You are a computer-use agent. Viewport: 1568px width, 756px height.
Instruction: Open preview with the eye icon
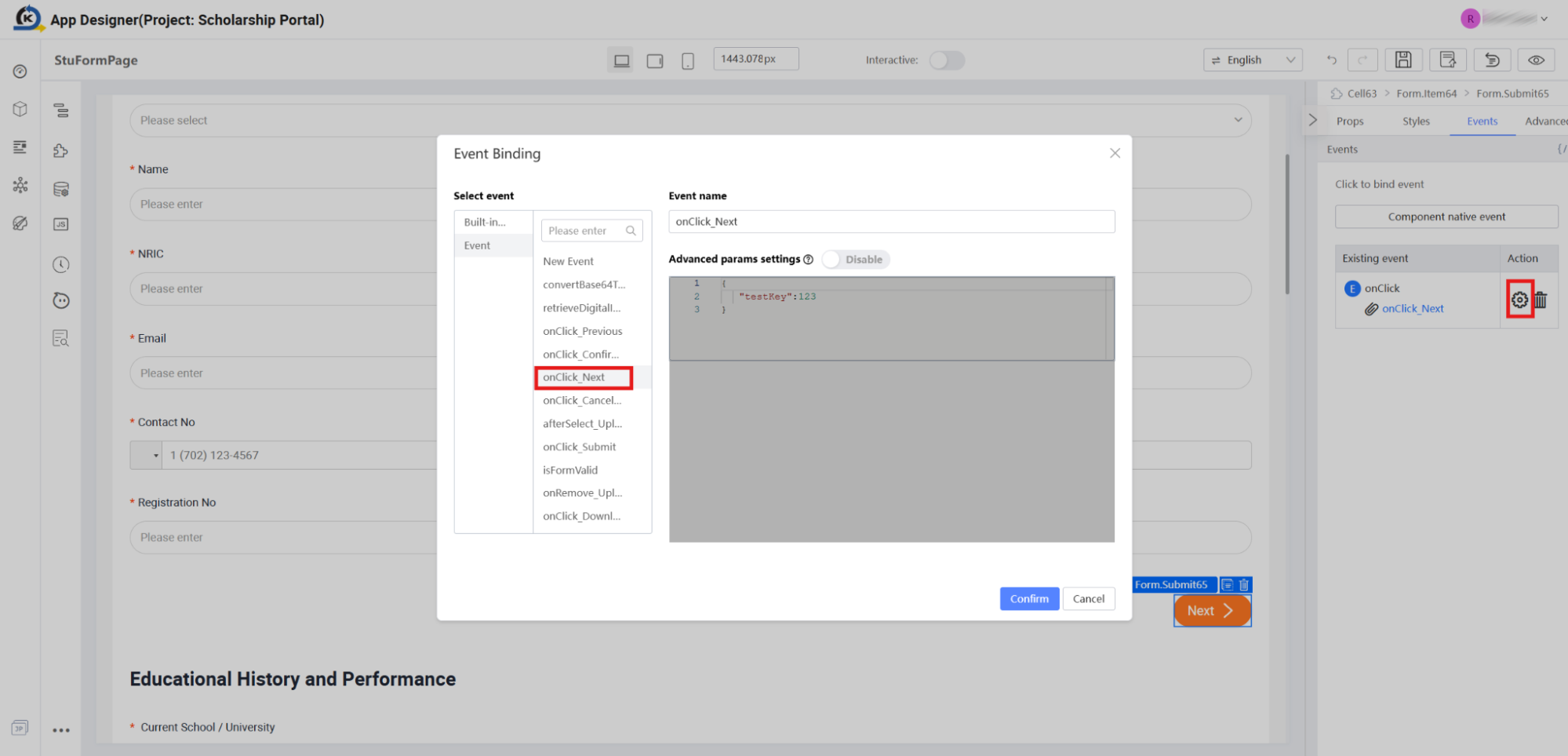click(1536, 60)
